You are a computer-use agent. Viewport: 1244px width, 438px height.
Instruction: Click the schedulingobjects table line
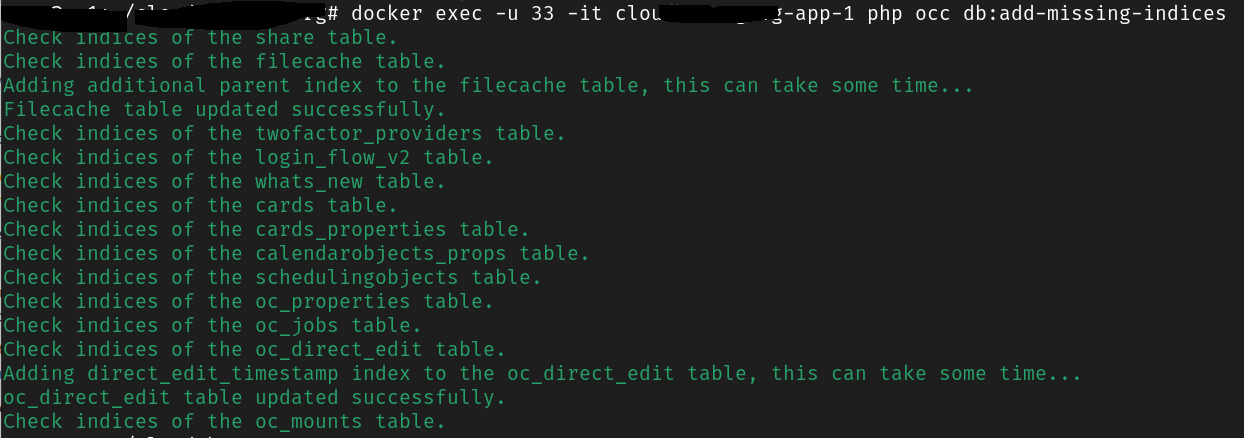tap(272, 278)
